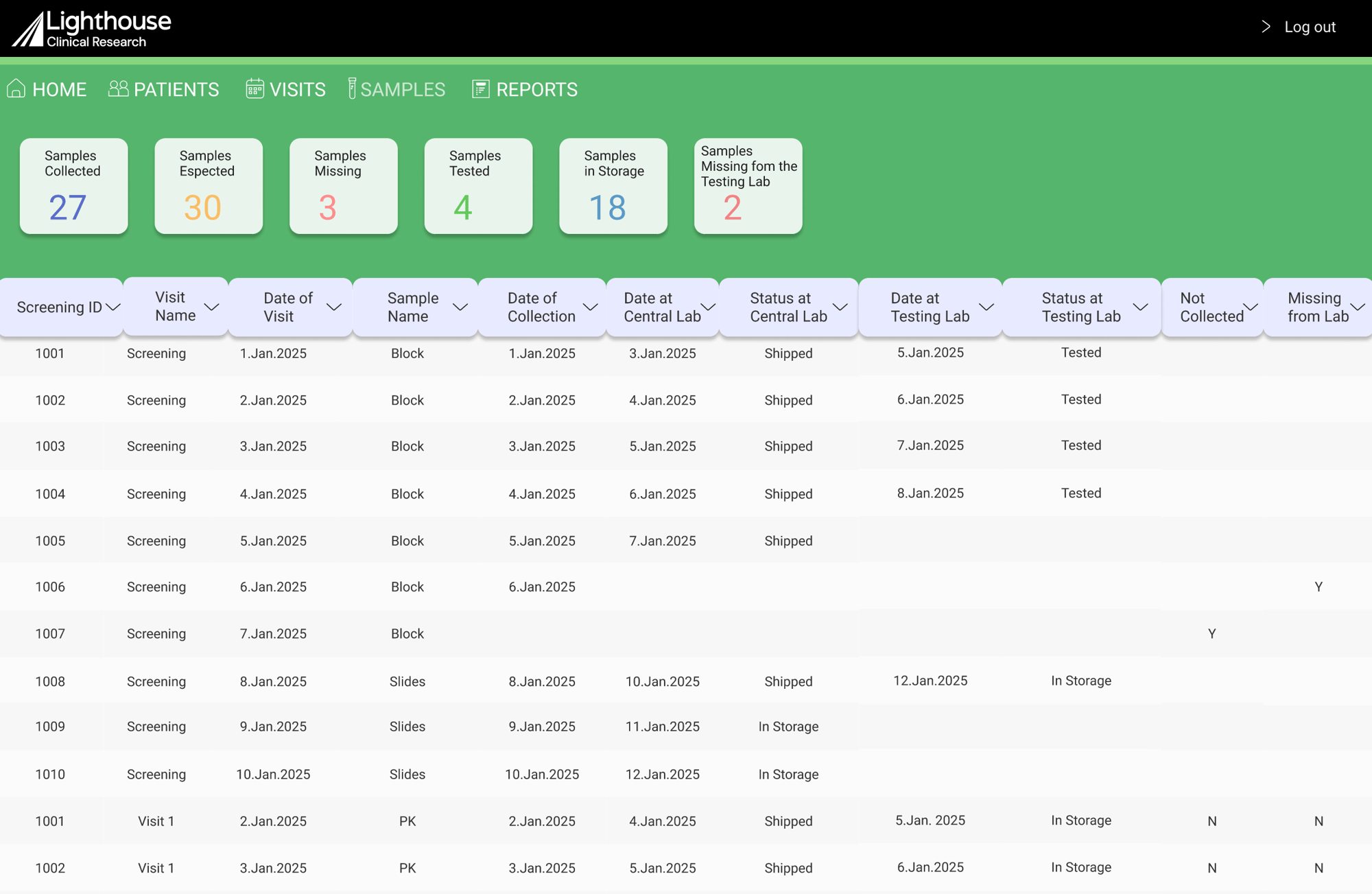Open the Not Collected column dropdown
The image size is (1372, 894).
[x=1251, y=307]
